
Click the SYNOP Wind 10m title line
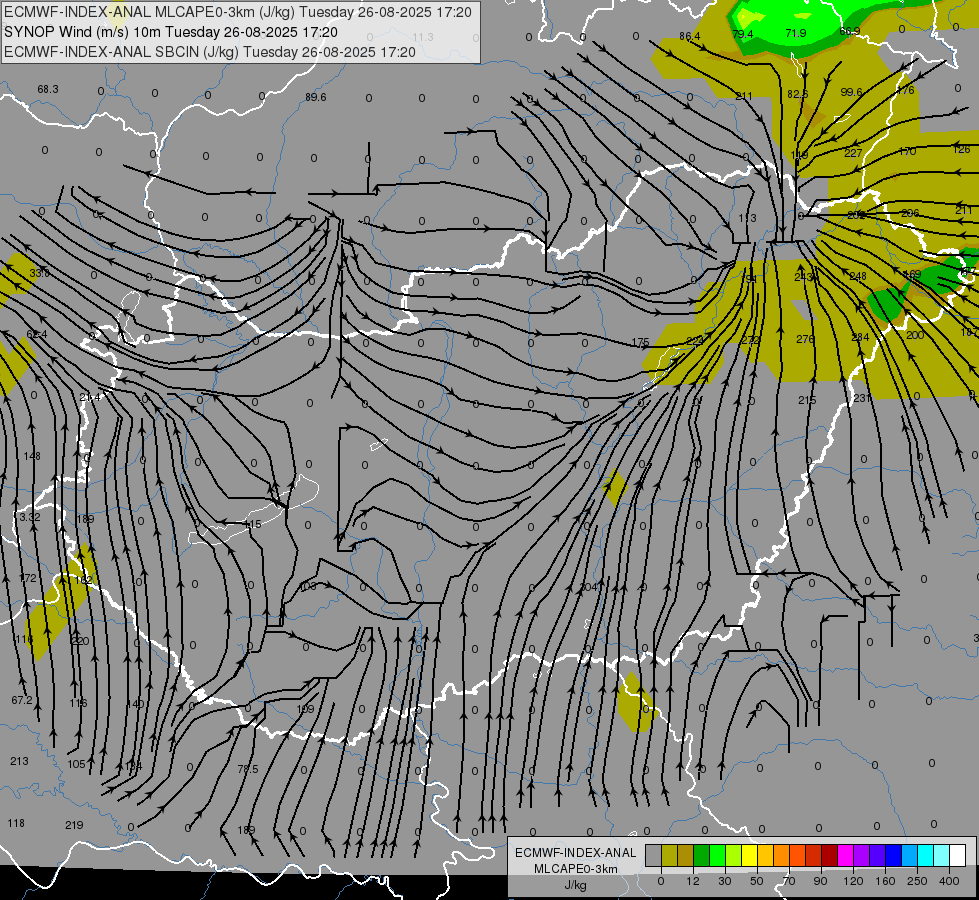(170, 32)
